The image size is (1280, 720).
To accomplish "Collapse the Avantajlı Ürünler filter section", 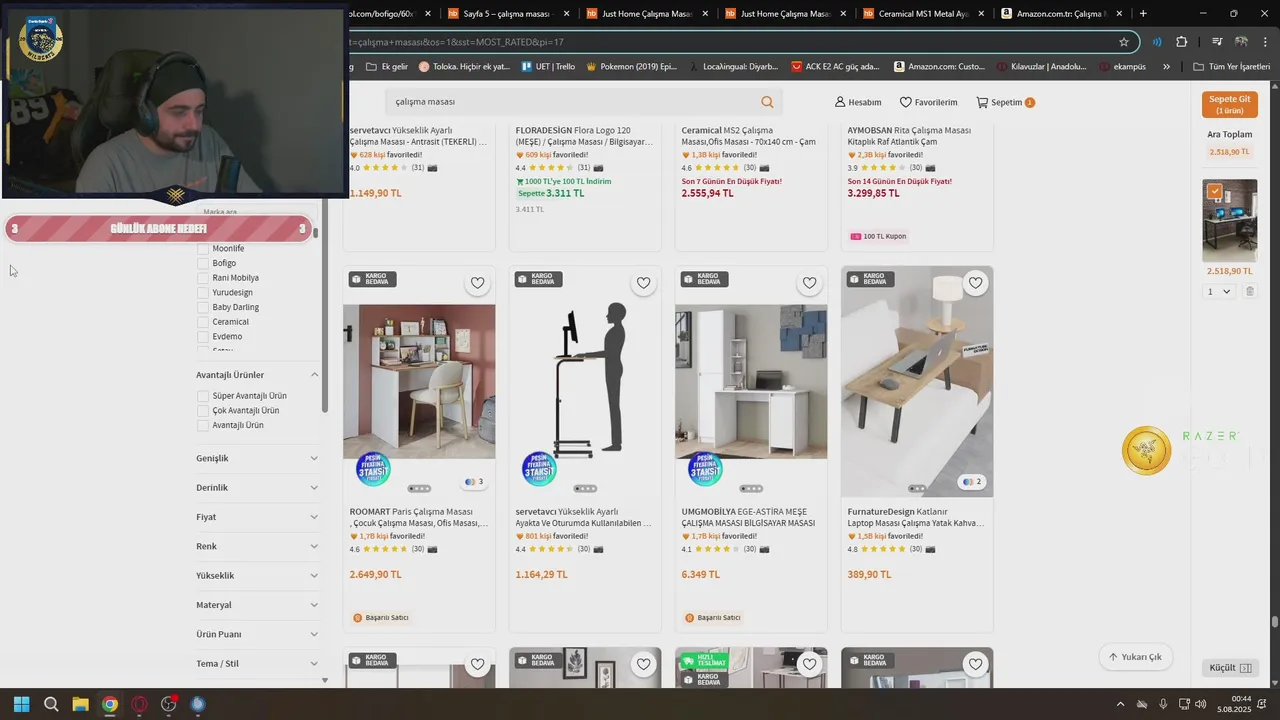I will [314, 375].
